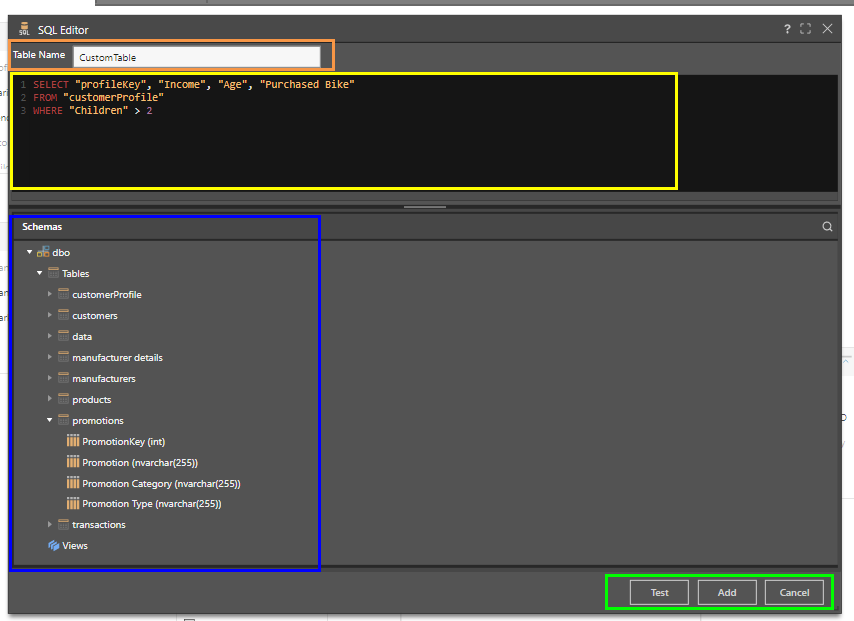This screenshot has width=854, height=621.
Task: Toggle fullscreen for the SQL Editor dialog
Action: [x=806, y=30]
